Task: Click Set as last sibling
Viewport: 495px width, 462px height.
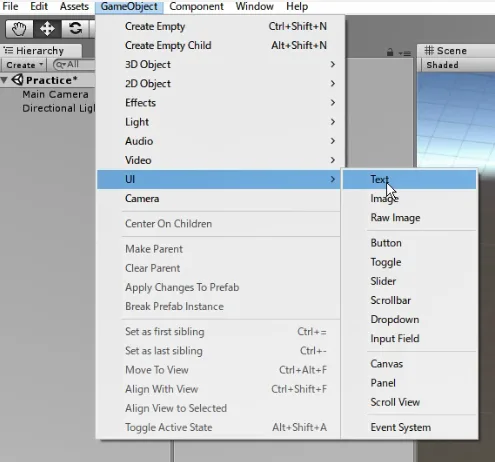Action: click(x=219, y=351)
